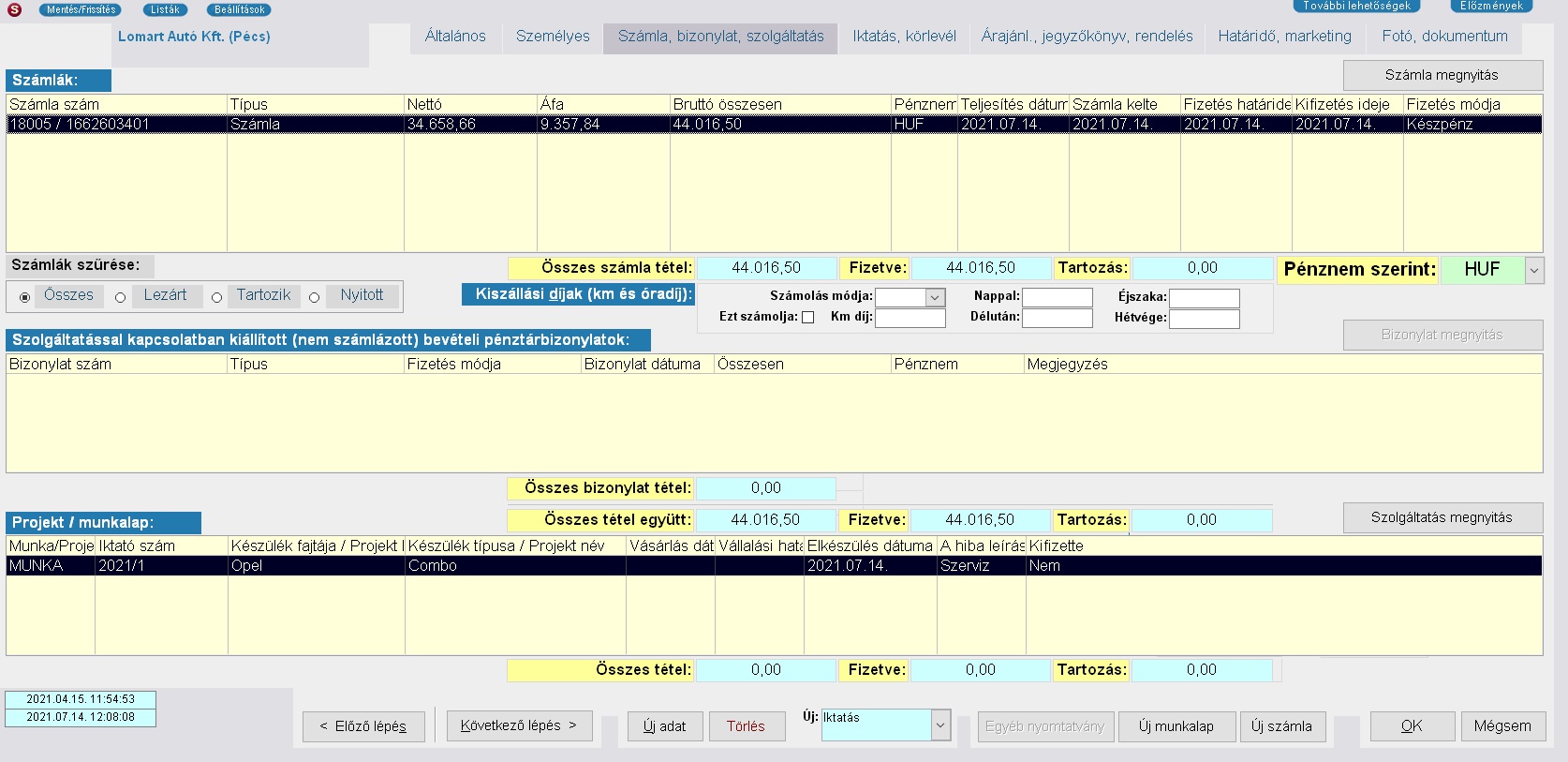Select the Tartozik invoice filter

click(217, 297)
